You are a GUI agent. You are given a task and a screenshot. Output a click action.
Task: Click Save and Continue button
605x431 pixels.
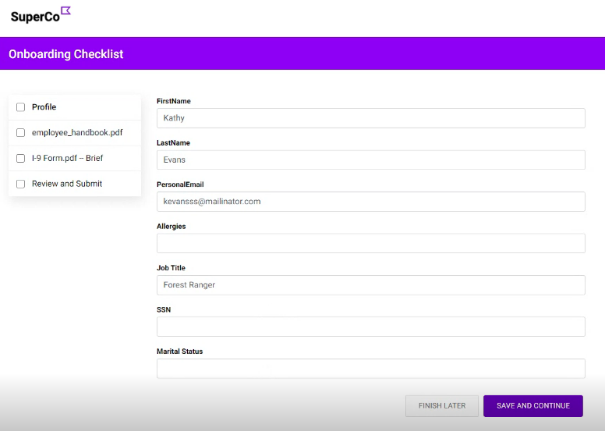click(533, 406)
